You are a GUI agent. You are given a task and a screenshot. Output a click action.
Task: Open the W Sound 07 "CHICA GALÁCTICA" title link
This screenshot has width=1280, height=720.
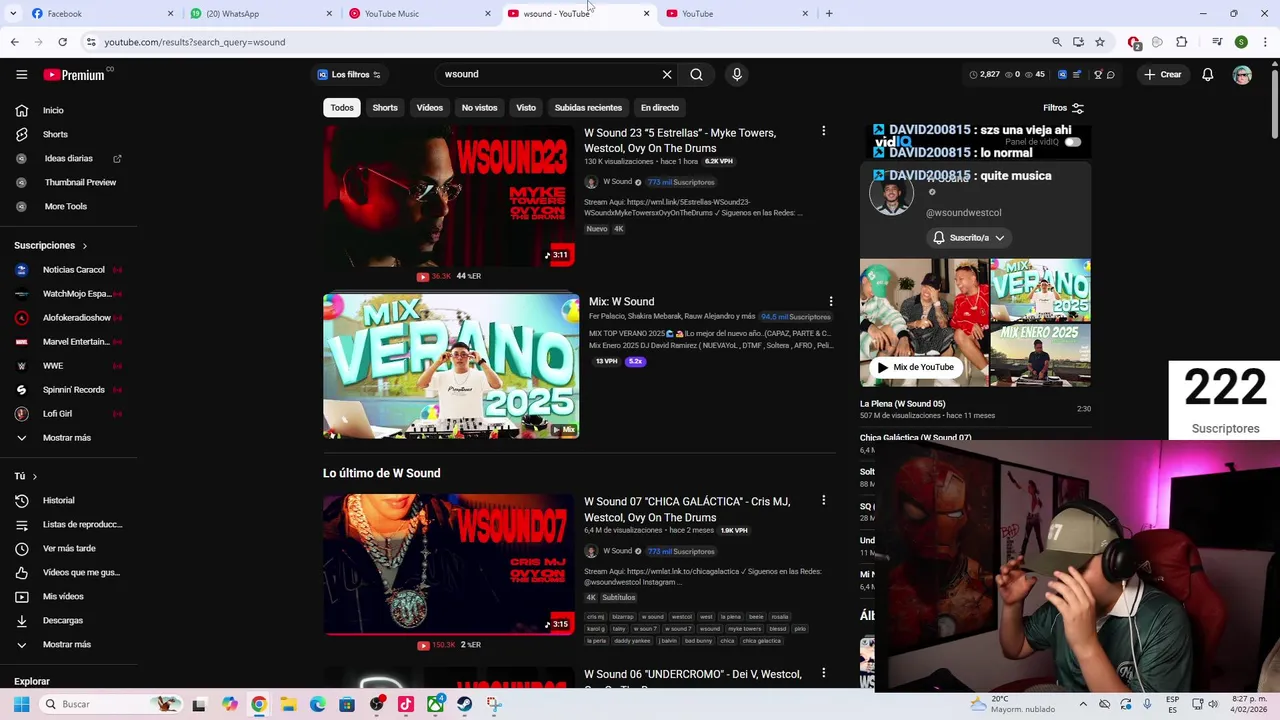(x=687, y=509)
